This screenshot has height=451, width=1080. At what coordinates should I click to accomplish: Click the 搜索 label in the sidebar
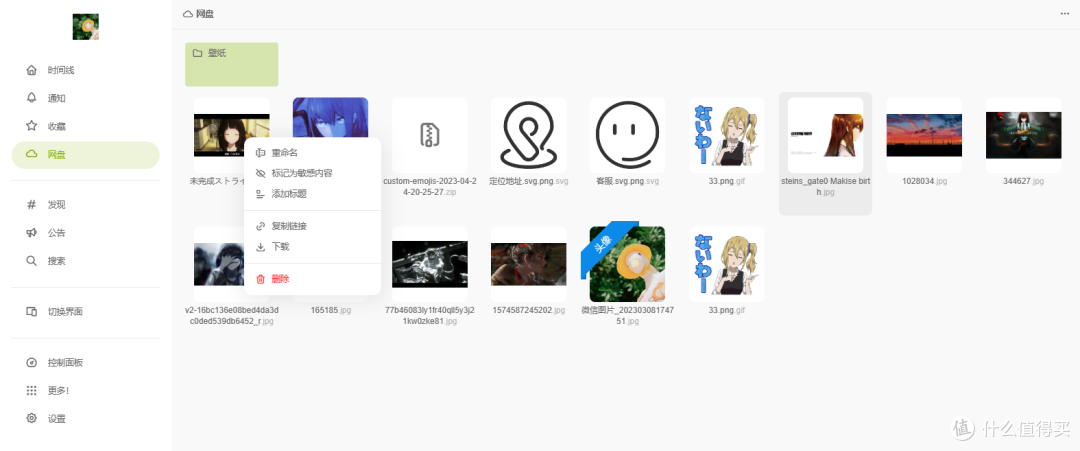[56, 261]
